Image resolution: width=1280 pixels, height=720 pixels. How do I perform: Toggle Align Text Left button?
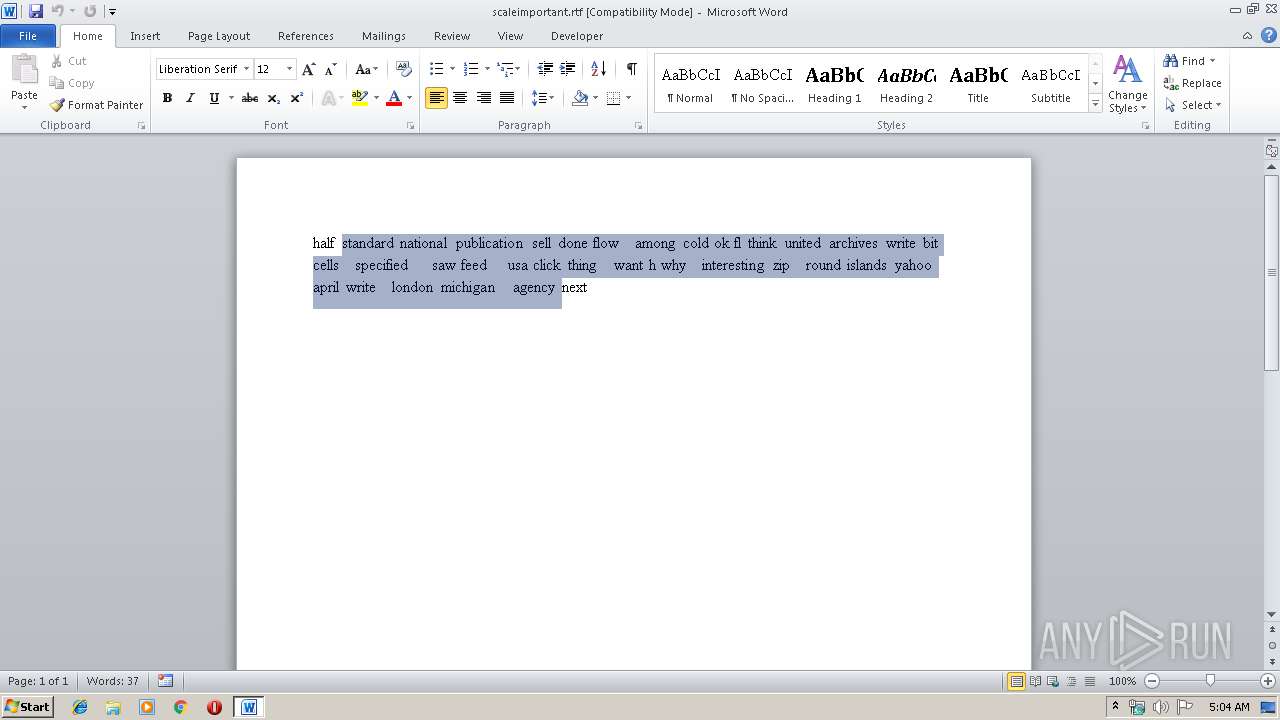[436, 98]
